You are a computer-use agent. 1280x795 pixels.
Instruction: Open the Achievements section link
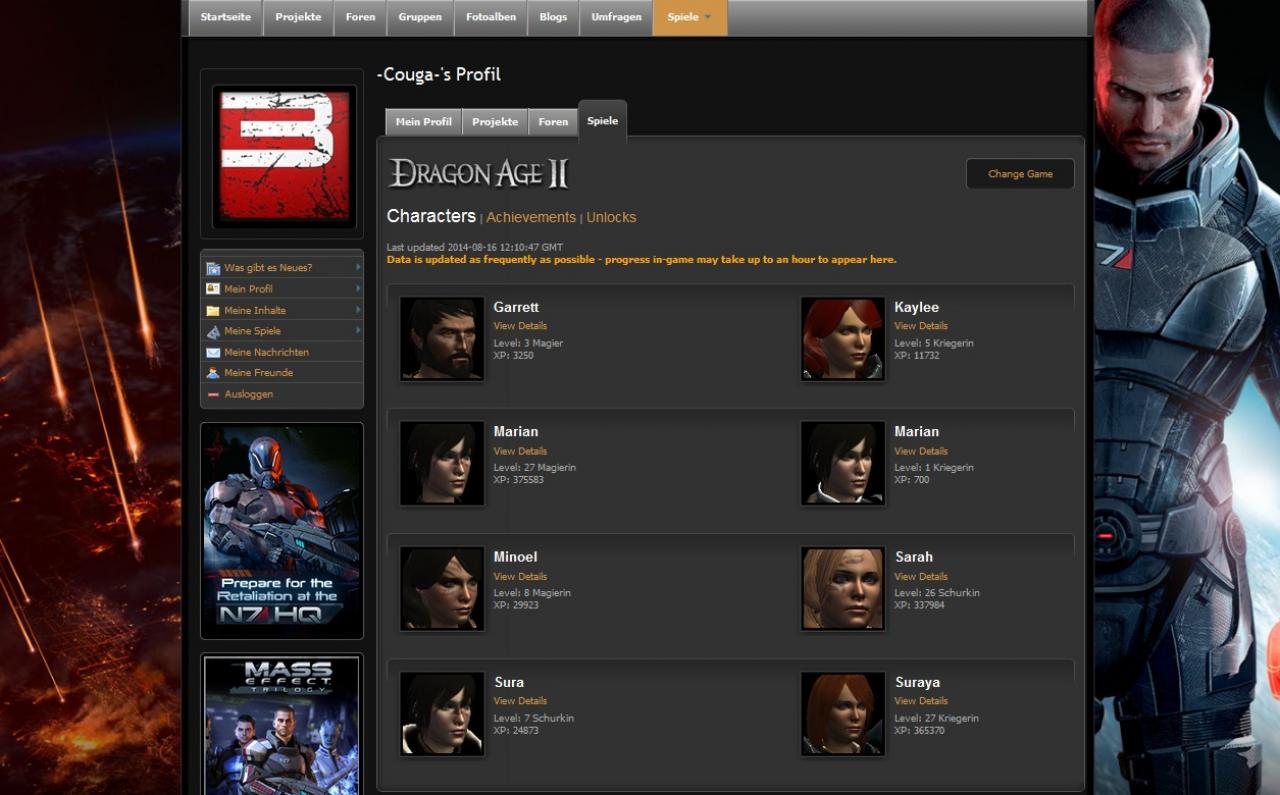pos(531,217)
